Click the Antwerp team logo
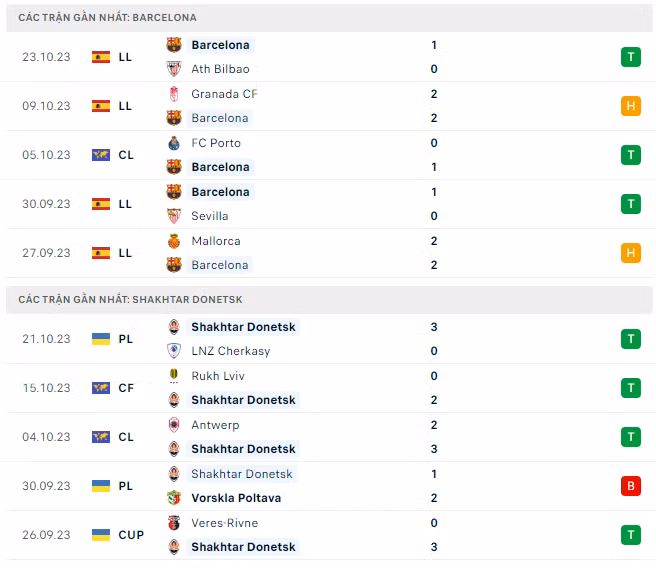The width and height of the screenshot is (656, 568). click(174, 425)
